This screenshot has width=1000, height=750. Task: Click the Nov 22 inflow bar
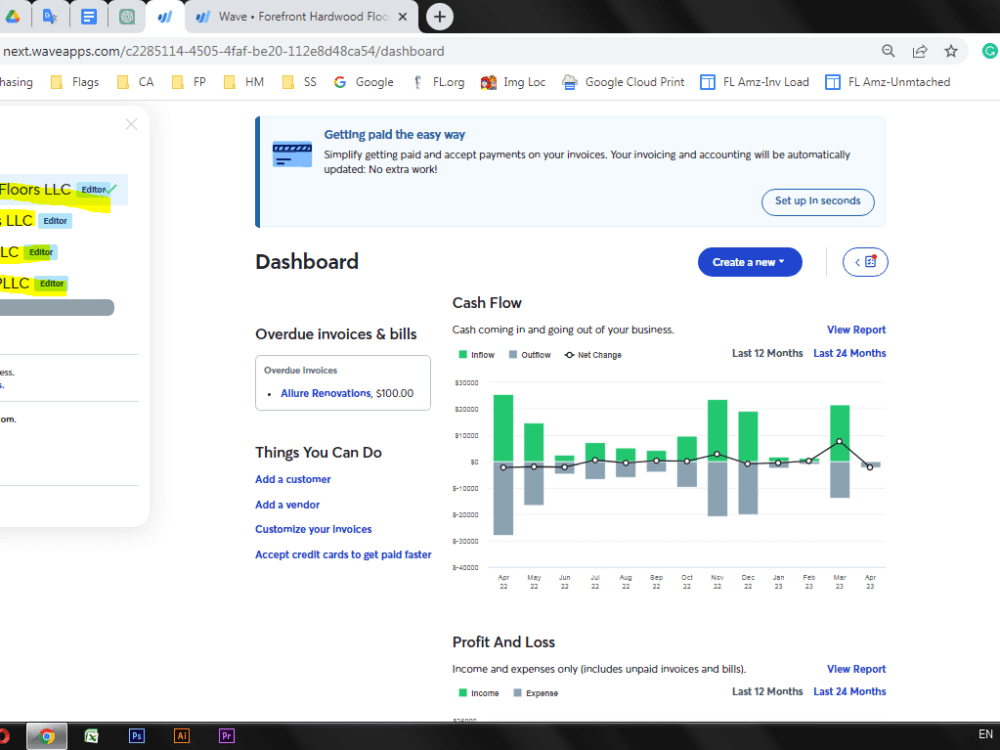717,430
